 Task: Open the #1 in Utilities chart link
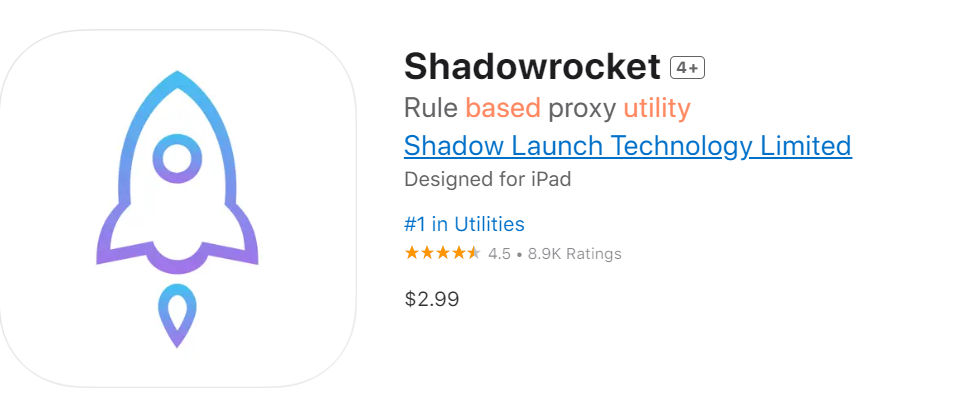(x=464, y=224)
